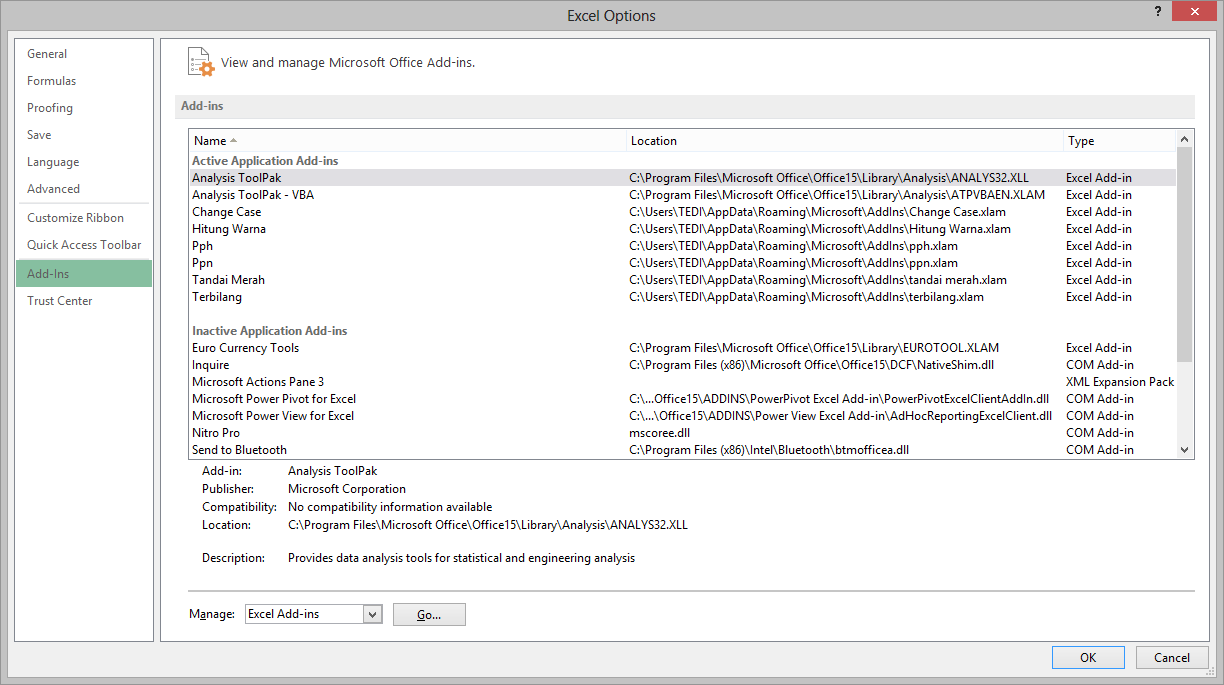
Task: Click the add-in list scrollbar thumb
Action: (1185, 254)
